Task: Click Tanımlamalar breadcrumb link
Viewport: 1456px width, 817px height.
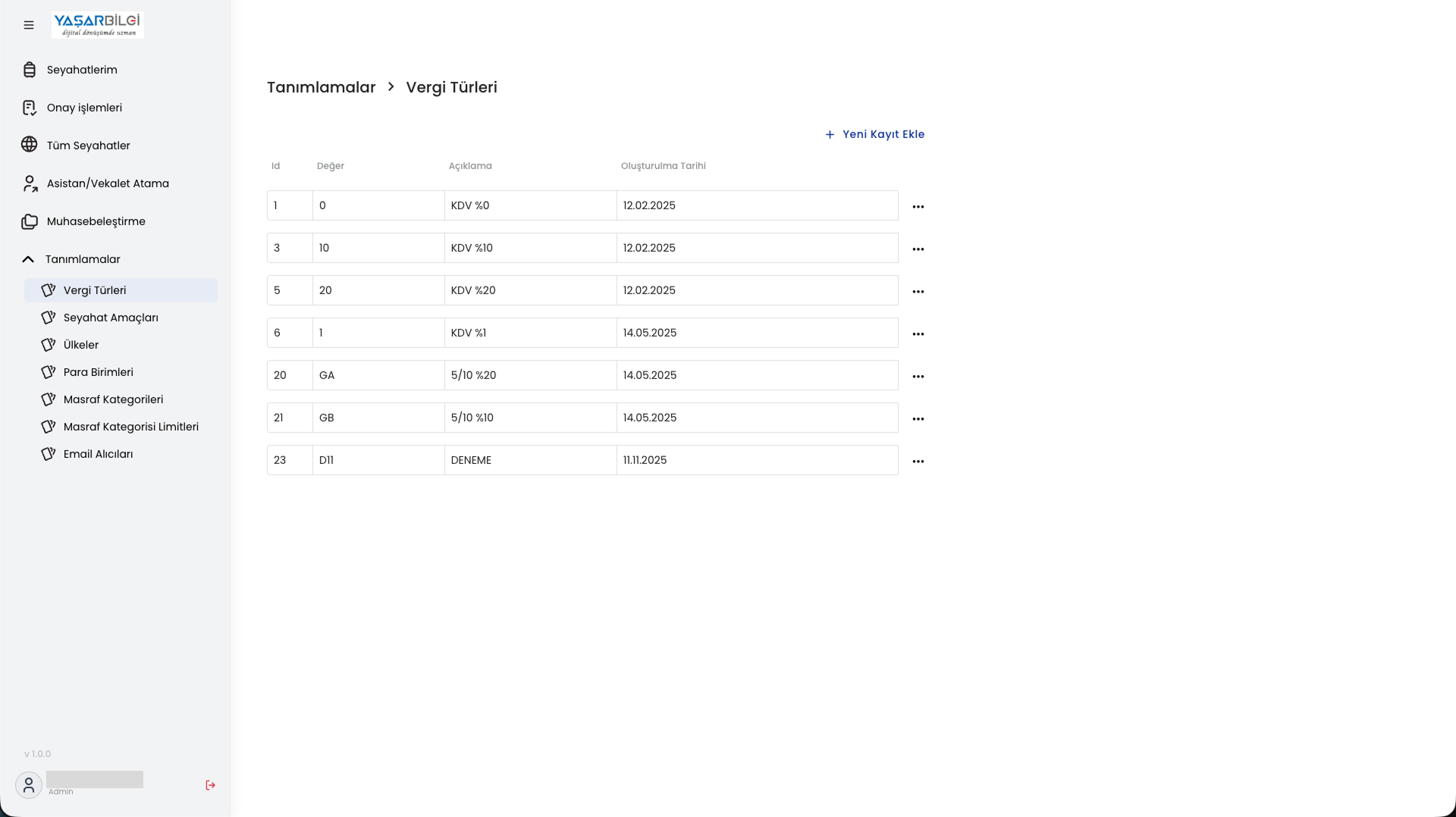Action: point(322,87)
